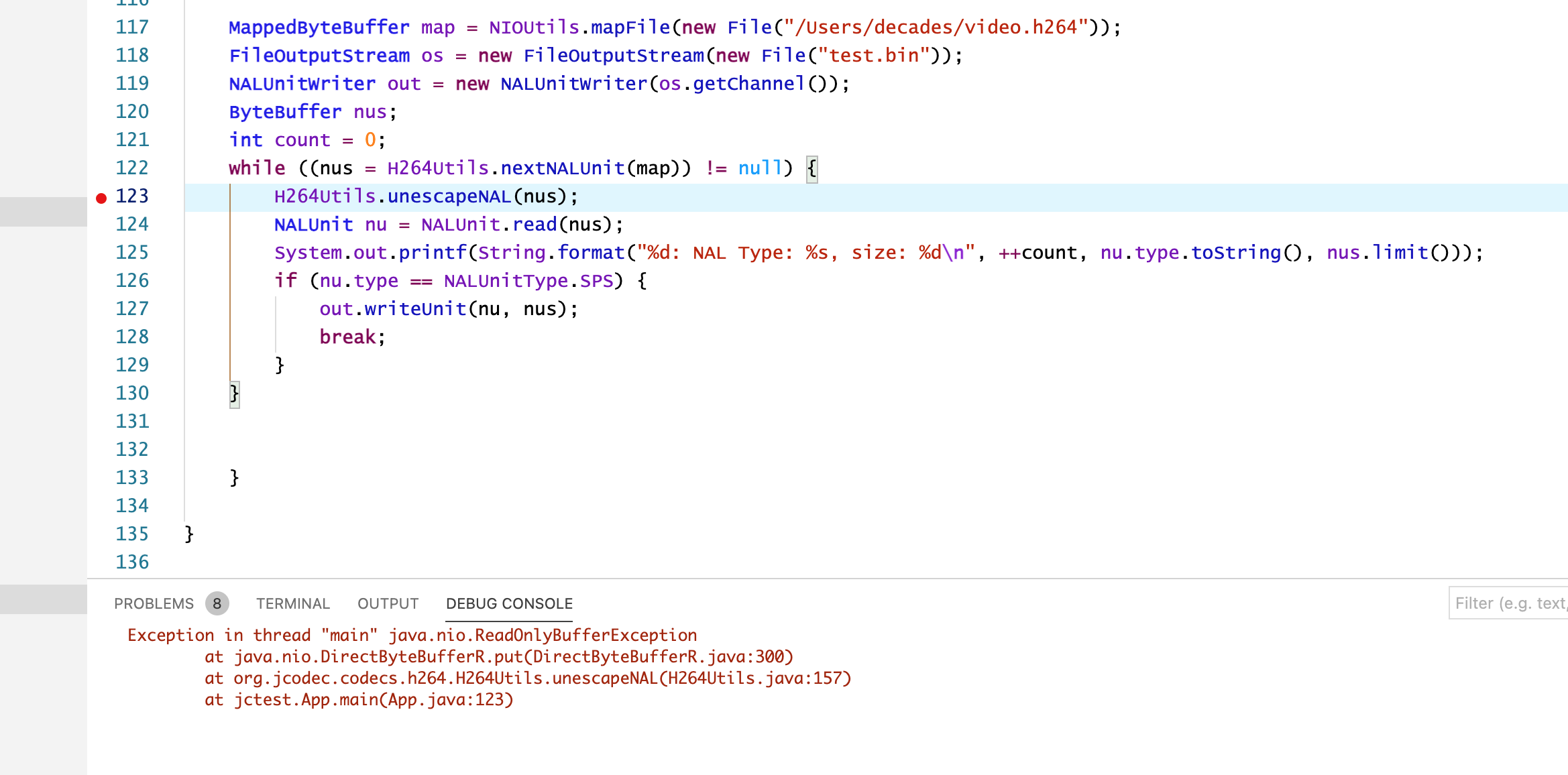Click the gutter beside line 117 to add breakpoint

101,27
